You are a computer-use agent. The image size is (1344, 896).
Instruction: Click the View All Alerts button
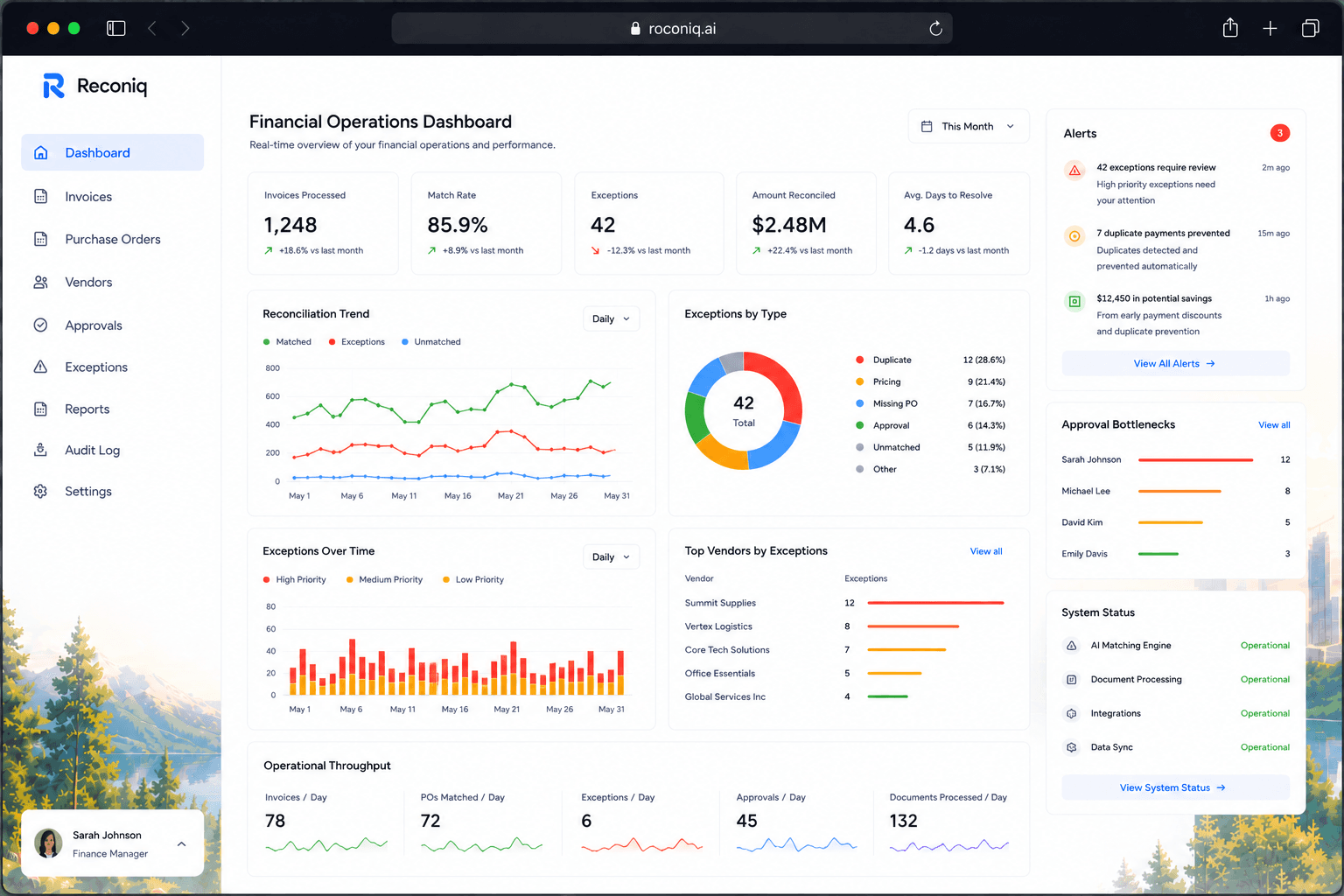tap(1175, 363)
